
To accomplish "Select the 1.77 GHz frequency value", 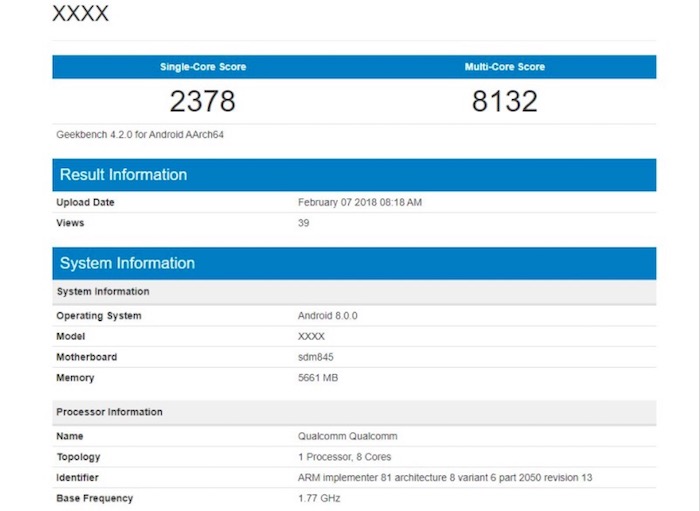I will [x=319, y=499].
